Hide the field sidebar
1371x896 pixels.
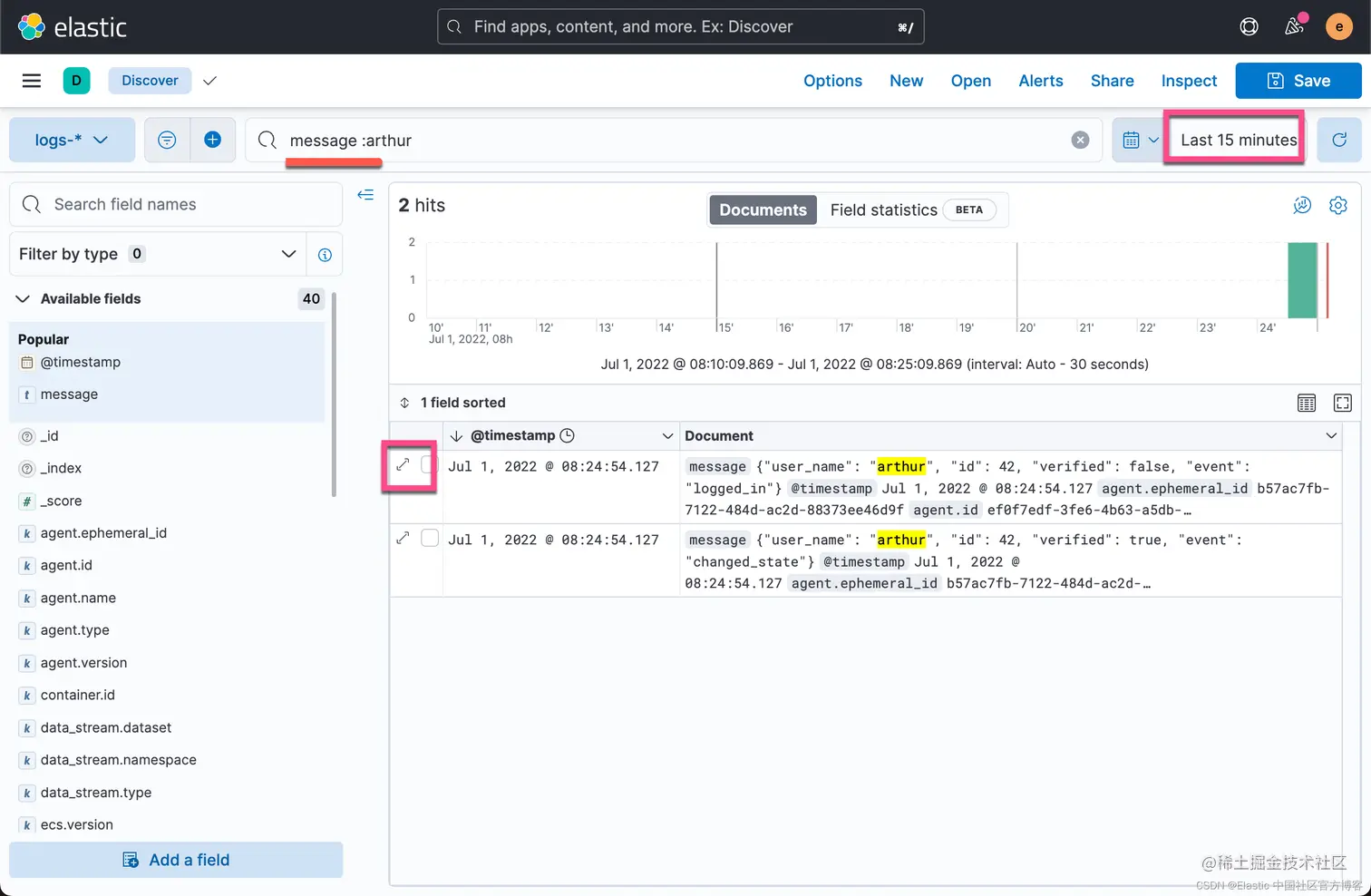[x=365, y=195]
